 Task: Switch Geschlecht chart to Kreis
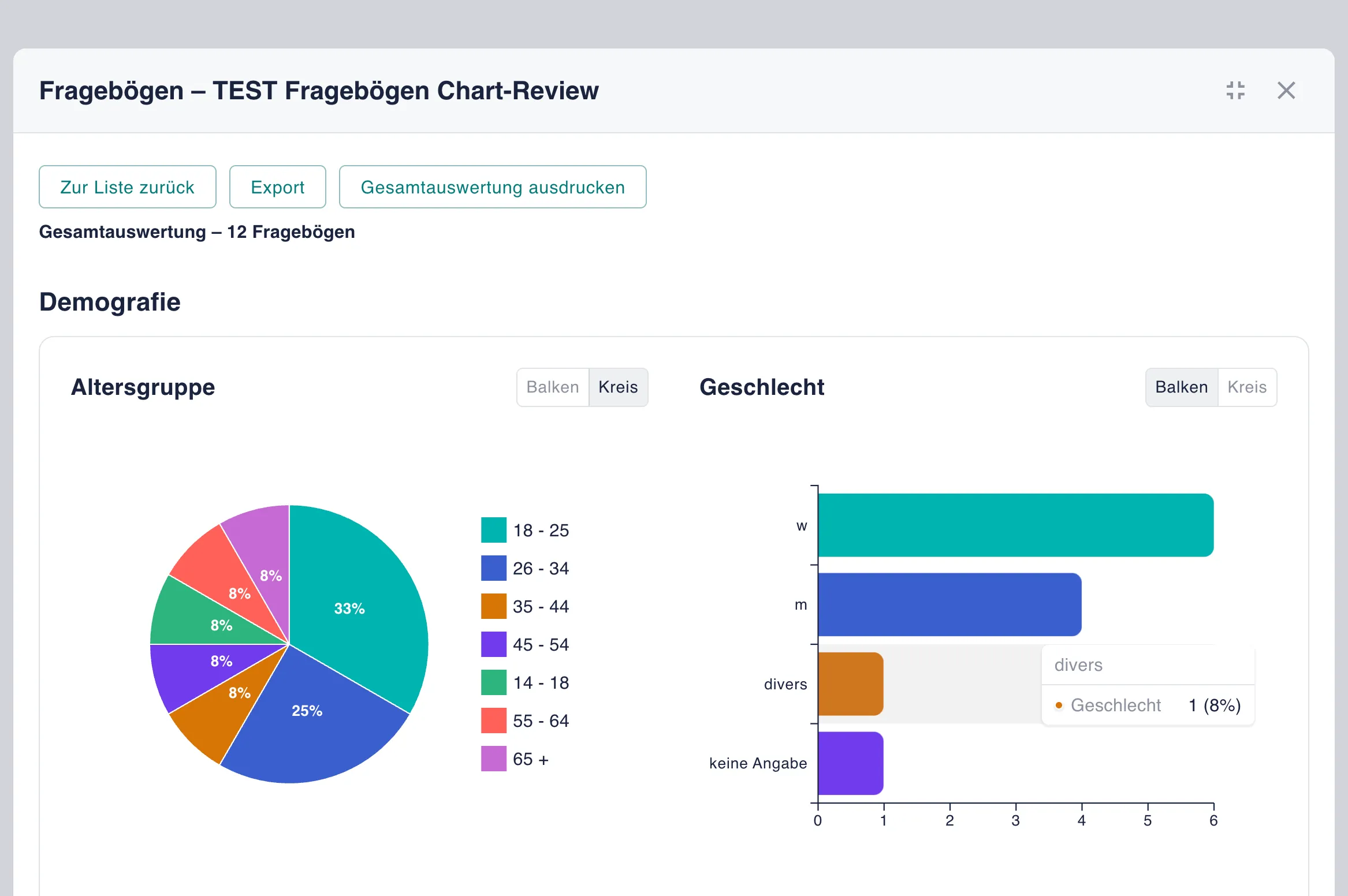point(1247,387)
